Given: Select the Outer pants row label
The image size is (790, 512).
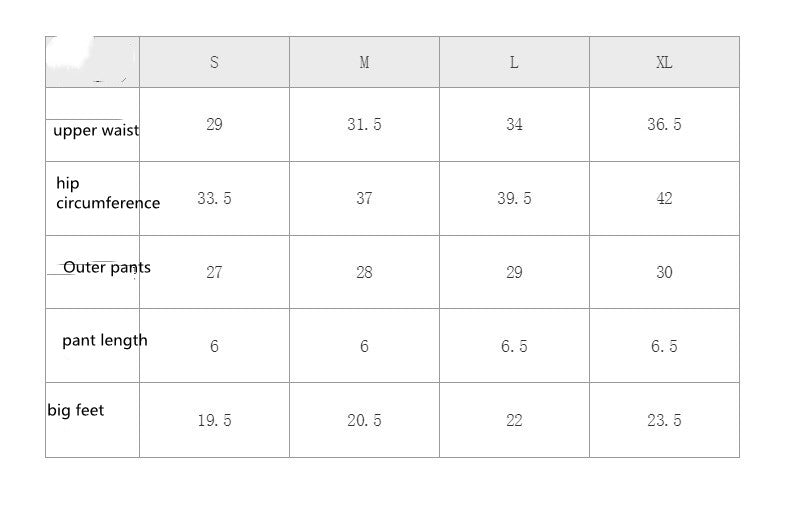Looking at the screenshot, I should (107, 268).
